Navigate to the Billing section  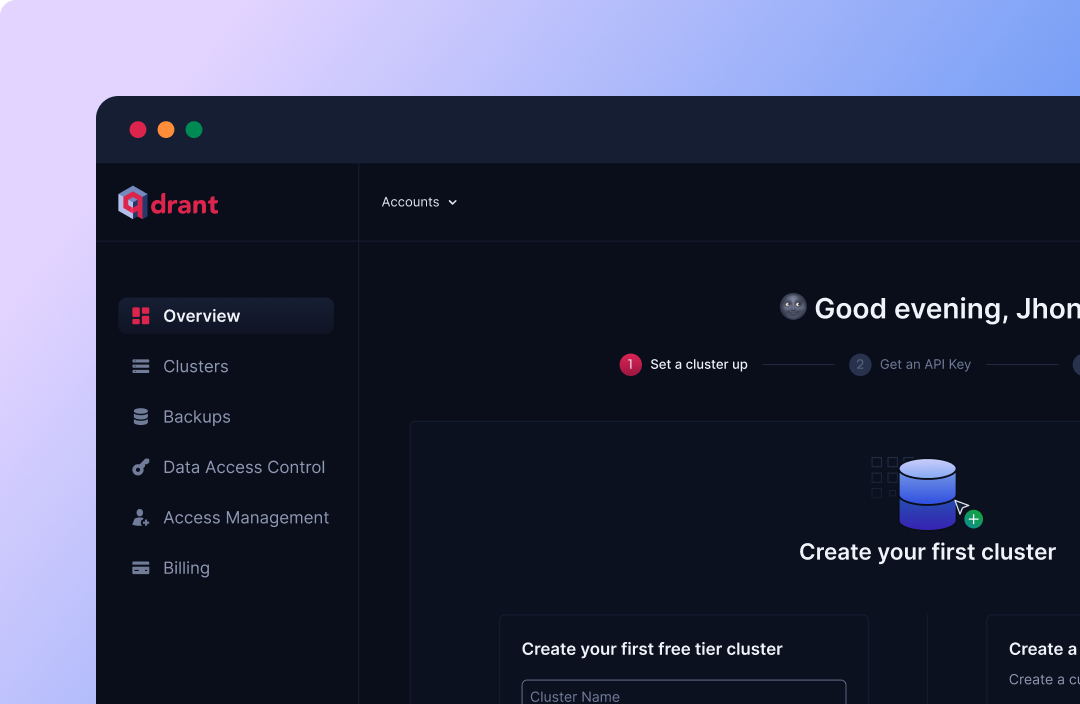point(186,567)
